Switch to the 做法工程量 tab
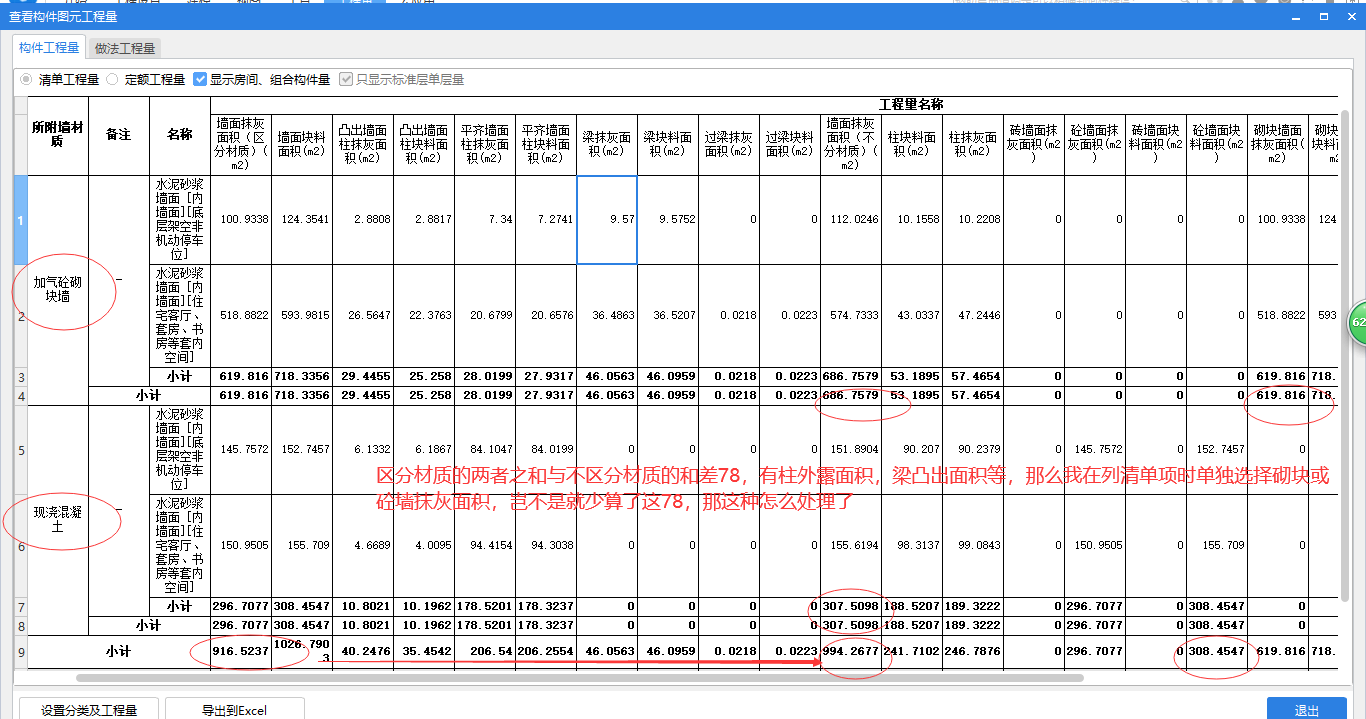Screen dimensions: 1366x719 pyautogui.click(x=125, y=48)
